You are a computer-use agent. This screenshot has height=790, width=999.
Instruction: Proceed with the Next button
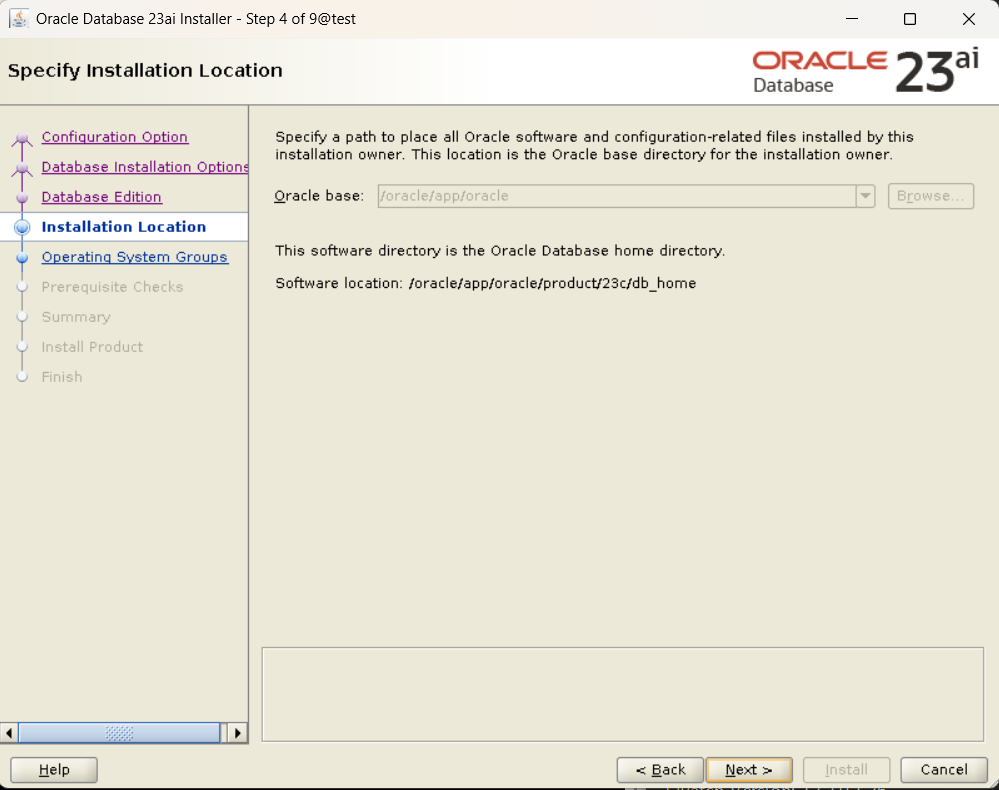click(x=749, y=770)
